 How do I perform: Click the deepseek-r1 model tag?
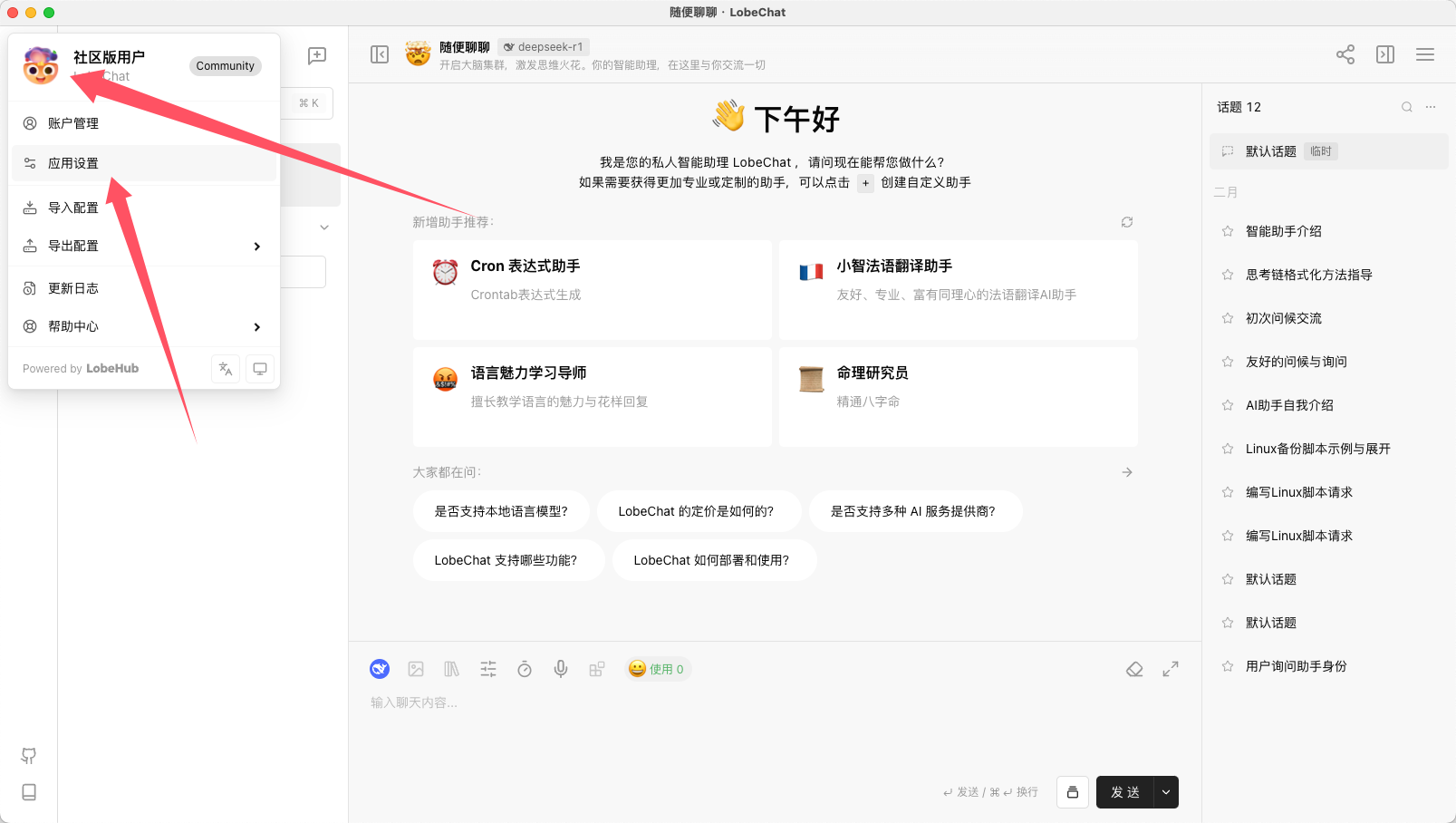544,47
